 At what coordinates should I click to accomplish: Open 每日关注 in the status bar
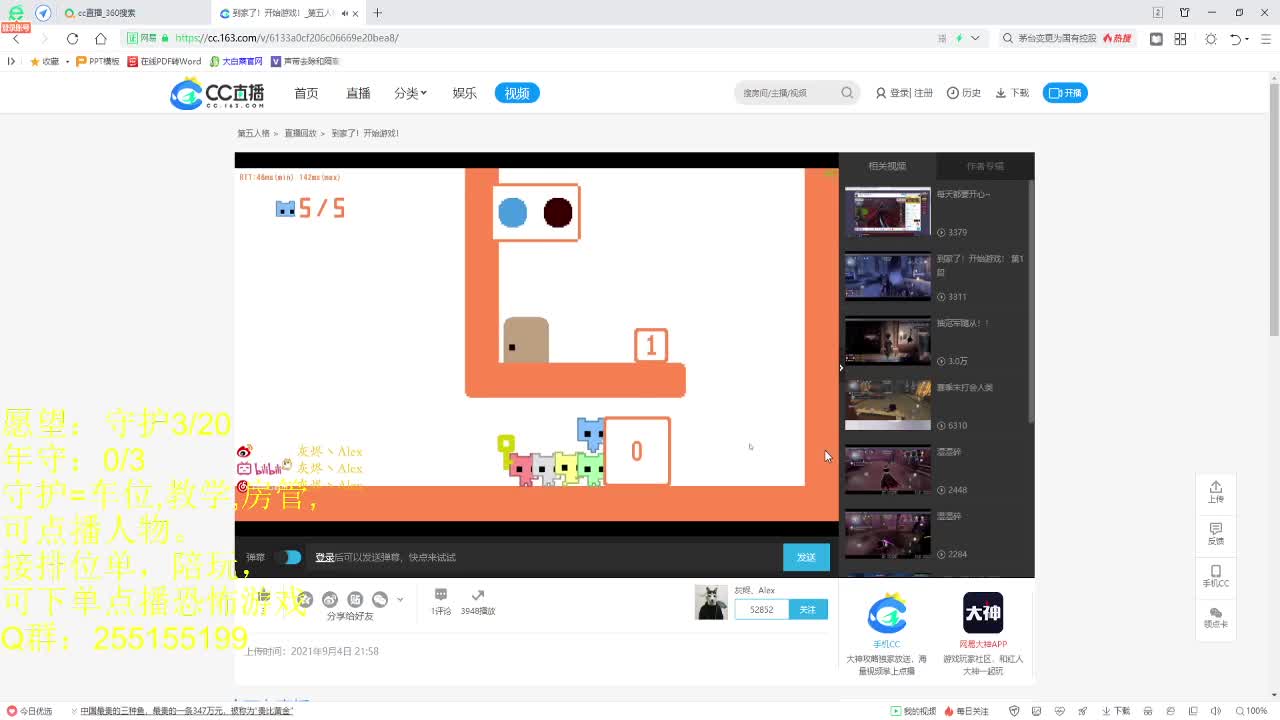(965, 711)
